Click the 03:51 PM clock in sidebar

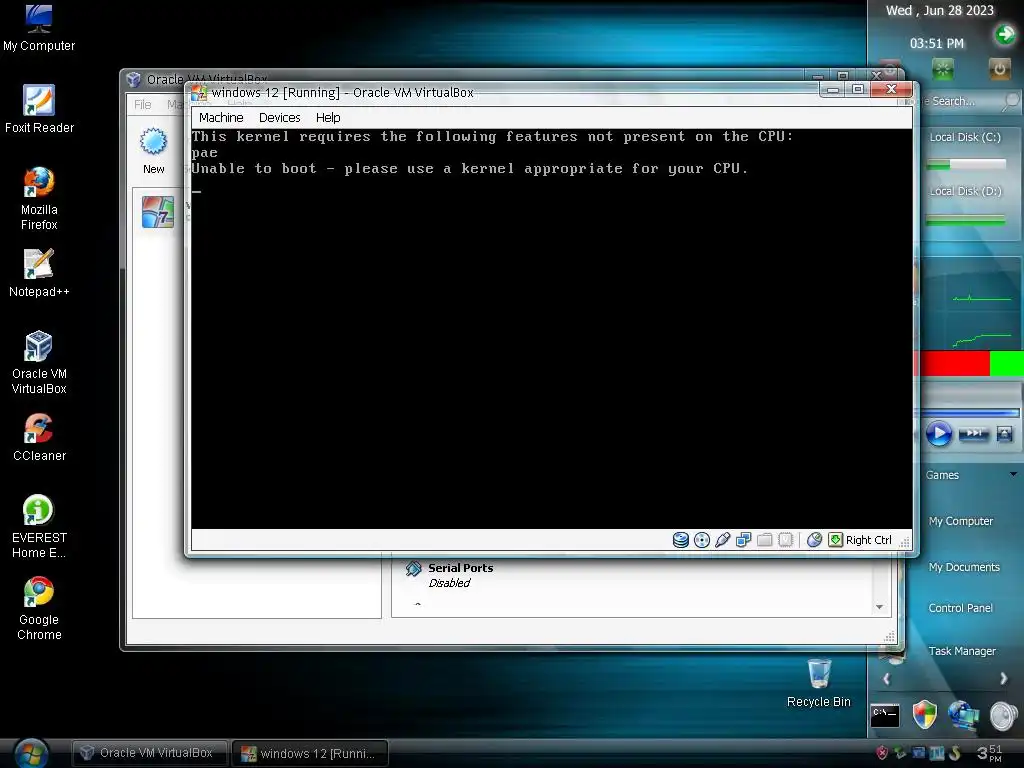pyautogui.click(x=936, y=44)
